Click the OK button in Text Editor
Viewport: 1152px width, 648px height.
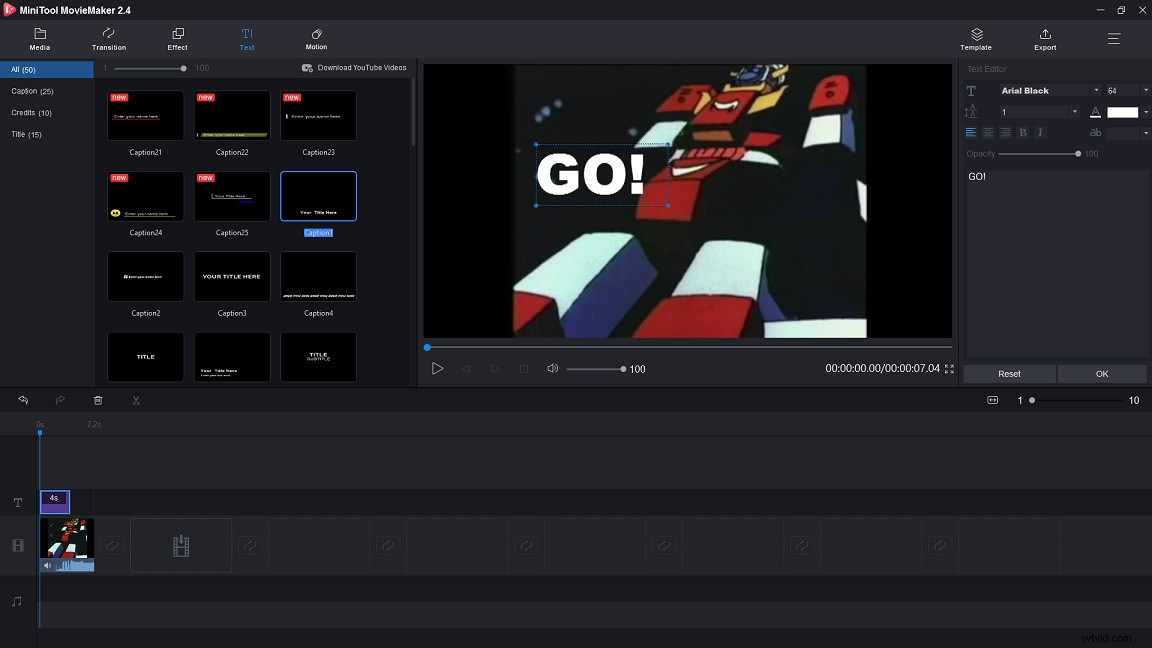(x=1101, y=373)
